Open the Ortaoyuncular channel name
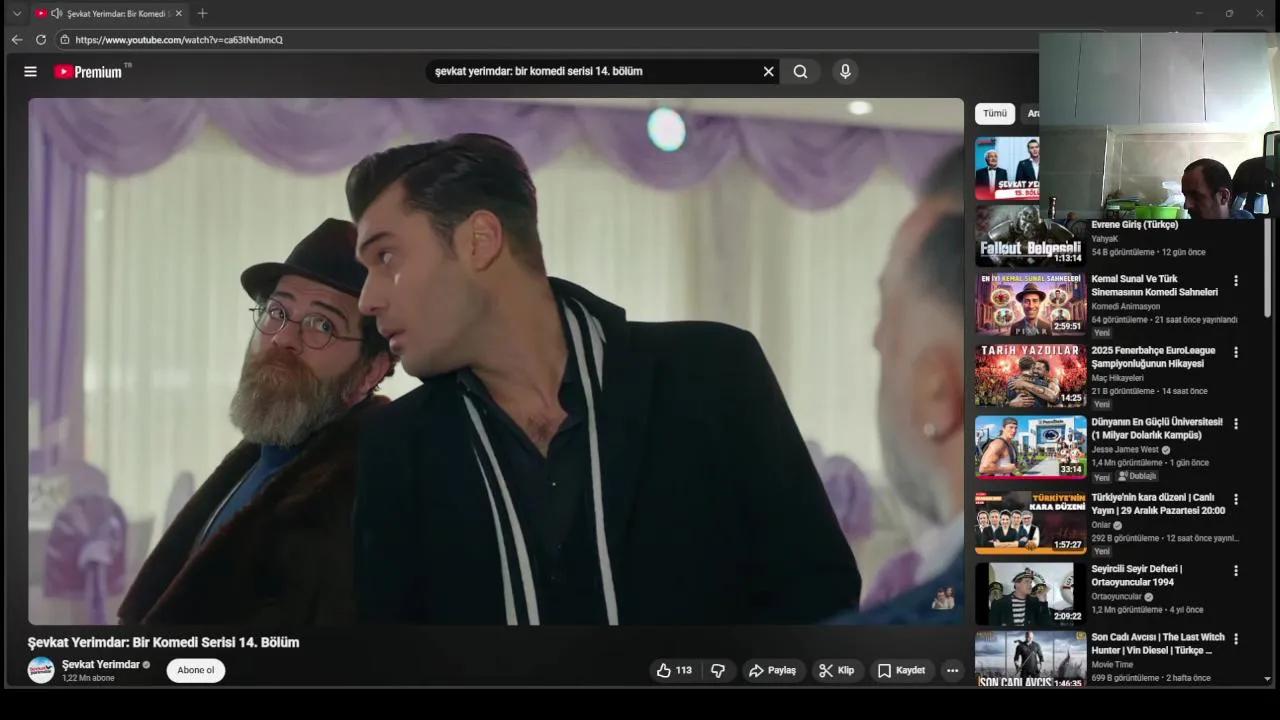This screenshot has height=720, width=1280. coord(1116,597)
